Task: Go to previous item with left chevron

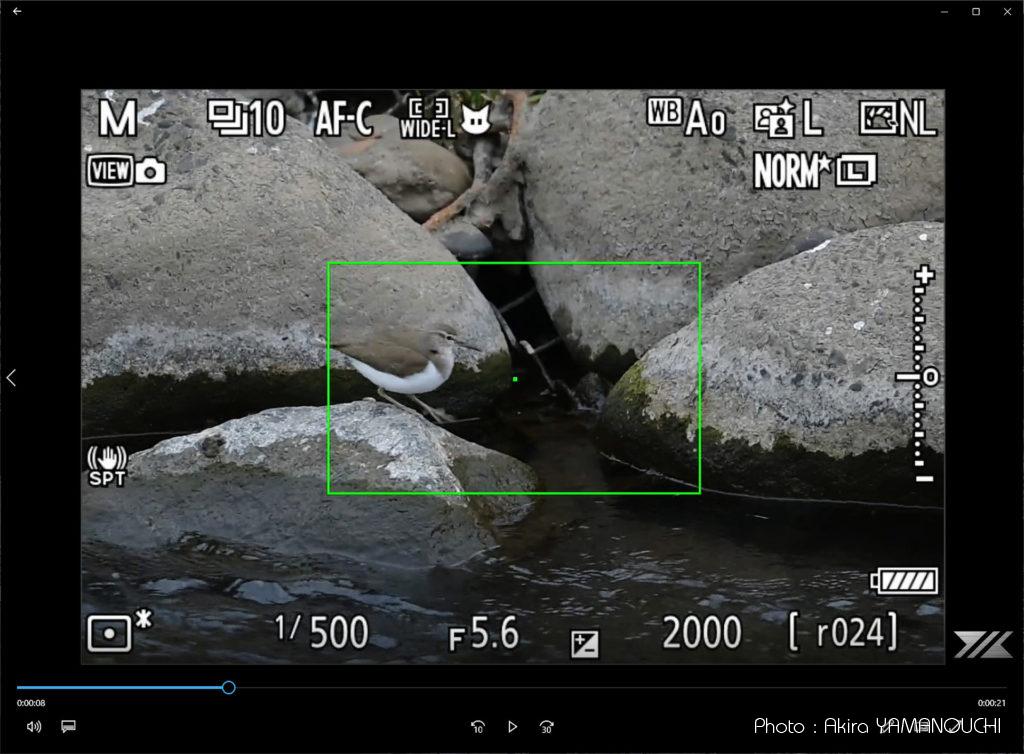Action: click(x=11, y=378)
